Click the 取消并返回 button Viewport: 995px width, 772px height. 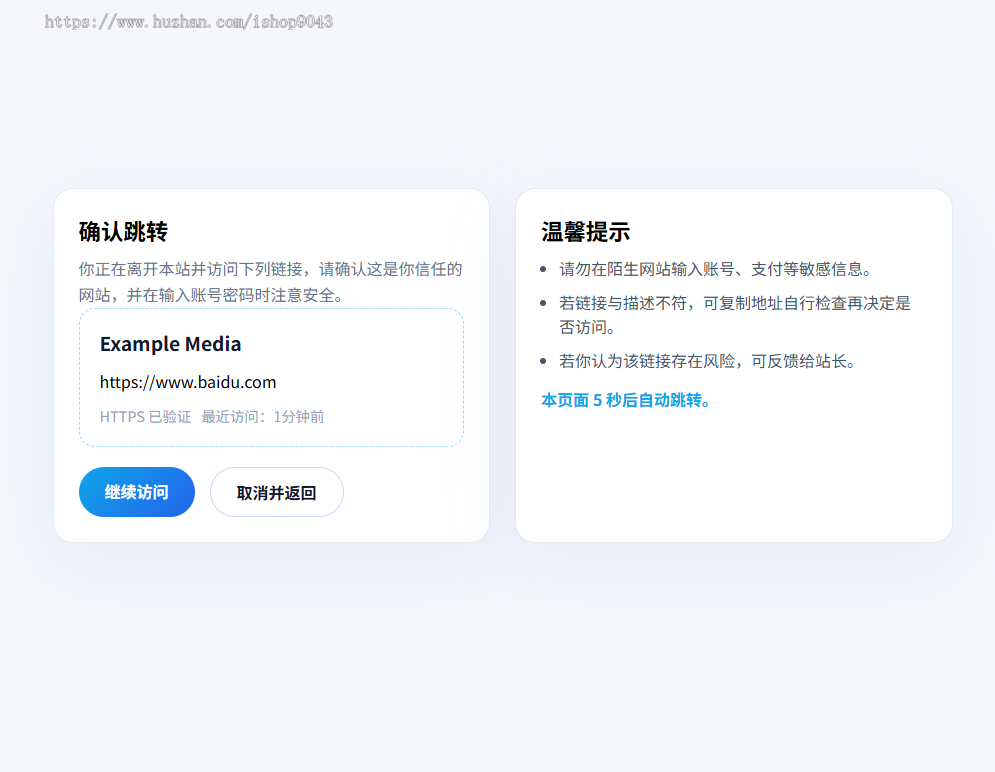(x=277, y=492)
